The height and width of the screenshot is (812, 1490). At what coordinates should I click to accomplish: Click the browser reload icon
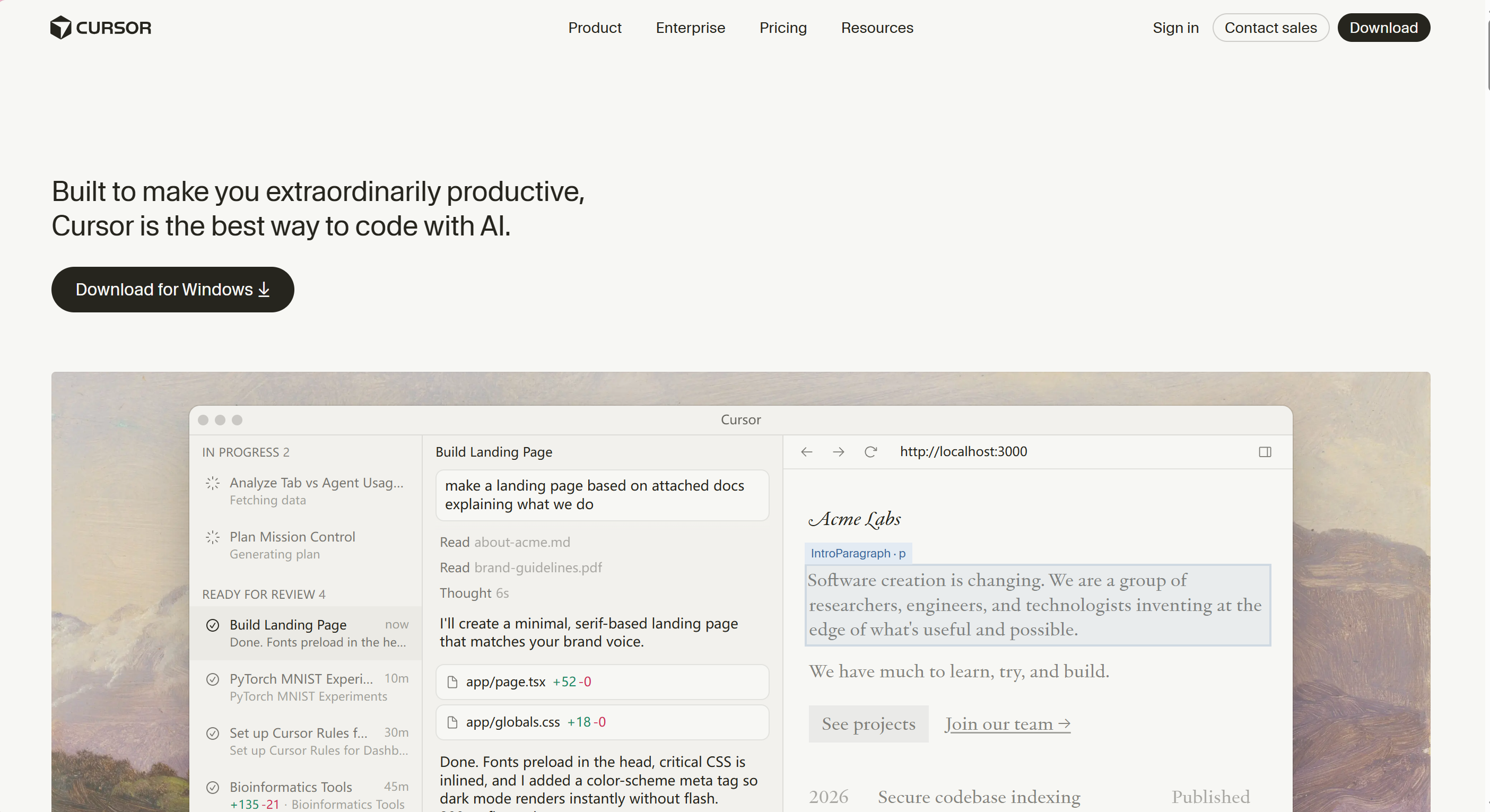point(870,452)
